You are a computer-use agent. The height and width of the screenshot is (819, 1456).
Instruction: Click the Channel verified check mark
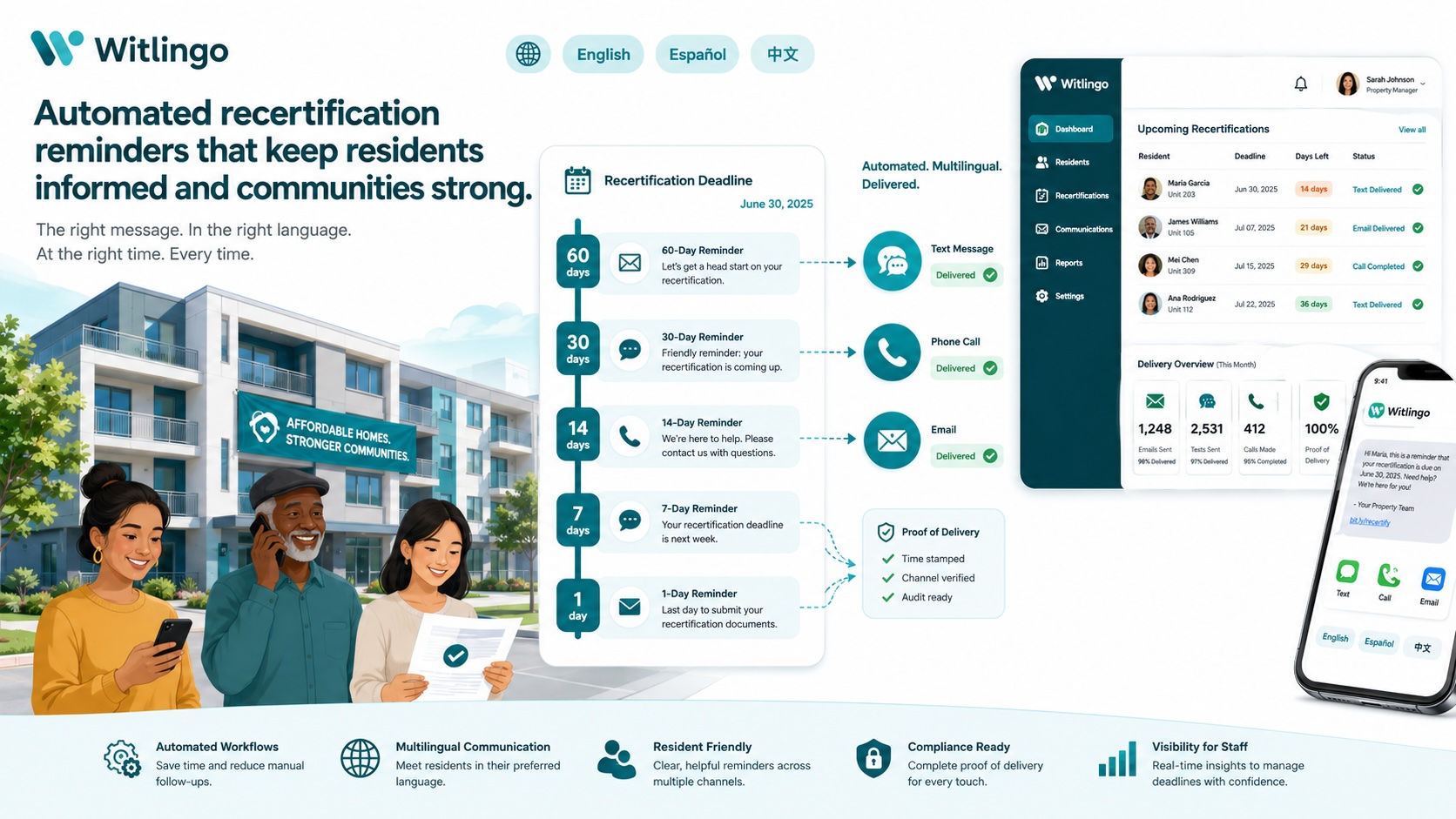coord(888,578)
